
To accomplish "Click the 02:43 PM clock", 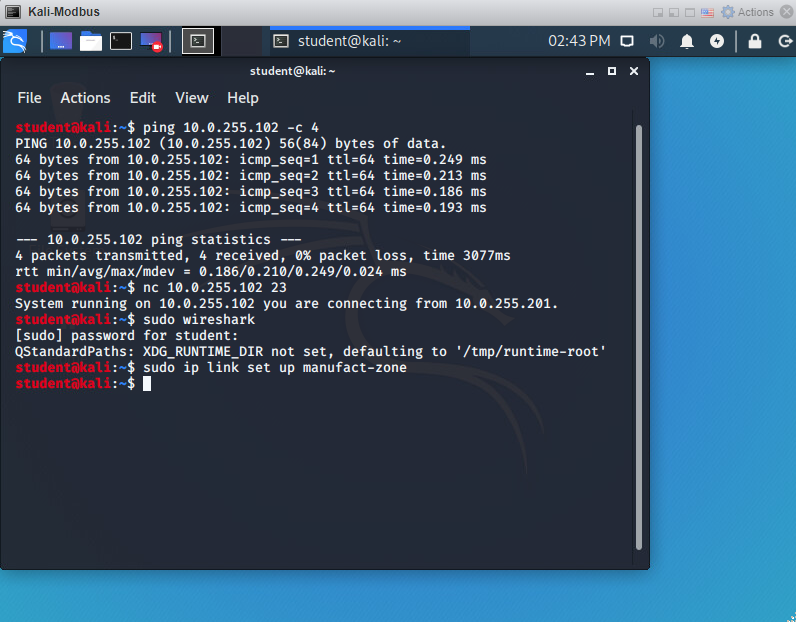I will [x=579, y=41].
